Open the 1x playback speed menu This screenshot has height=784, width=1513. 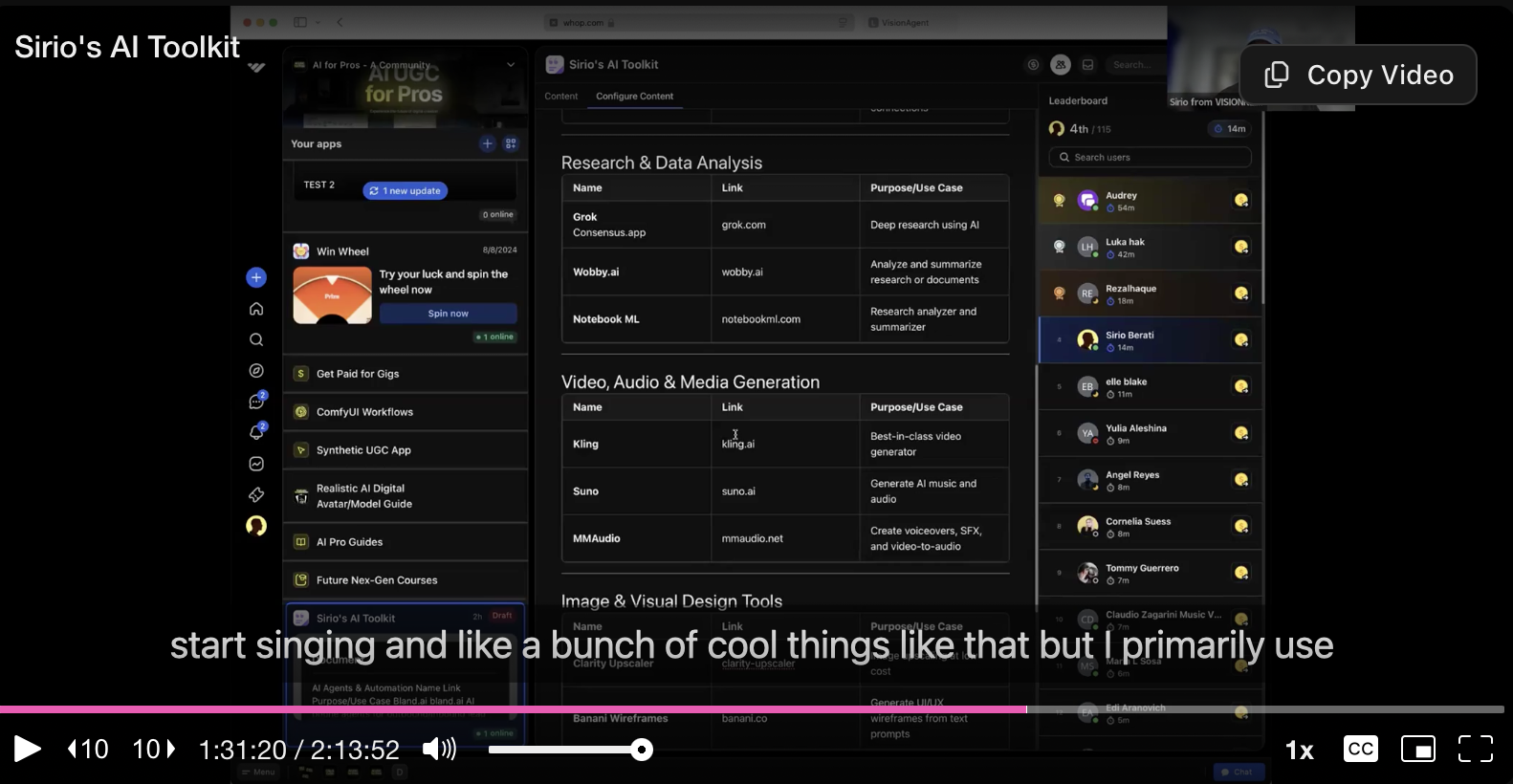point(1299,751)
